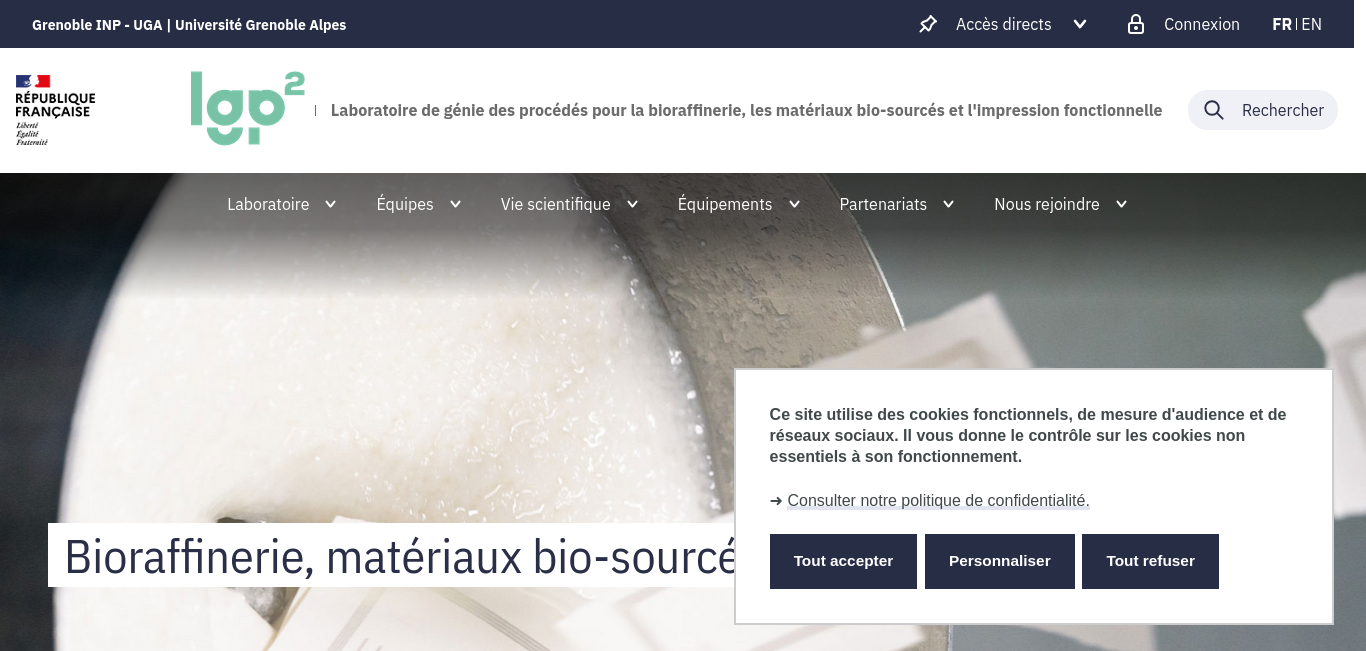Click the Tout accepter cookies button
1366x651 pixels.
click(x=843, y=561)
